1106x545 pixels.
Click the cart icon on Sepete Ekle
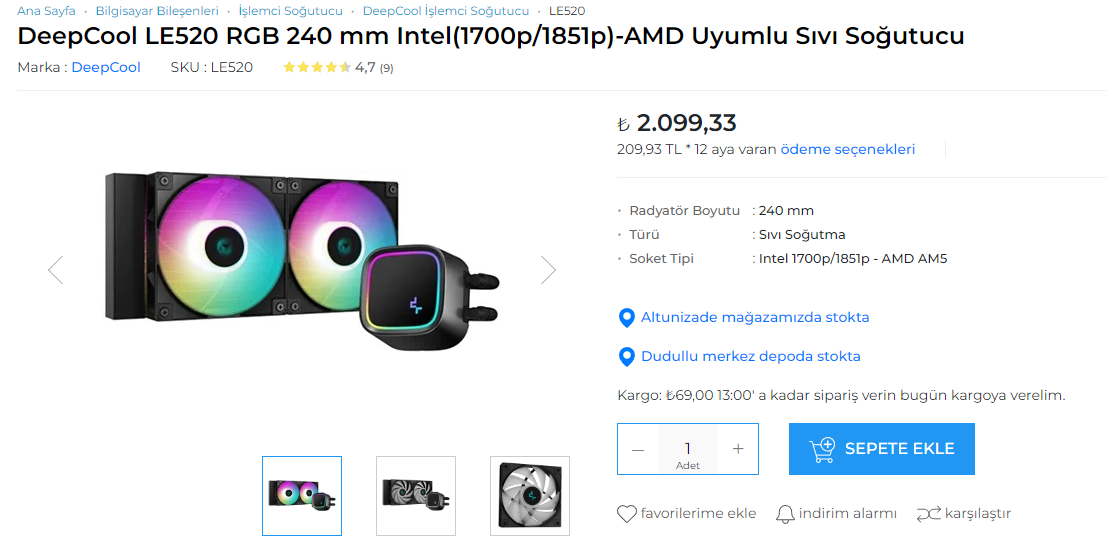[822, 449]
